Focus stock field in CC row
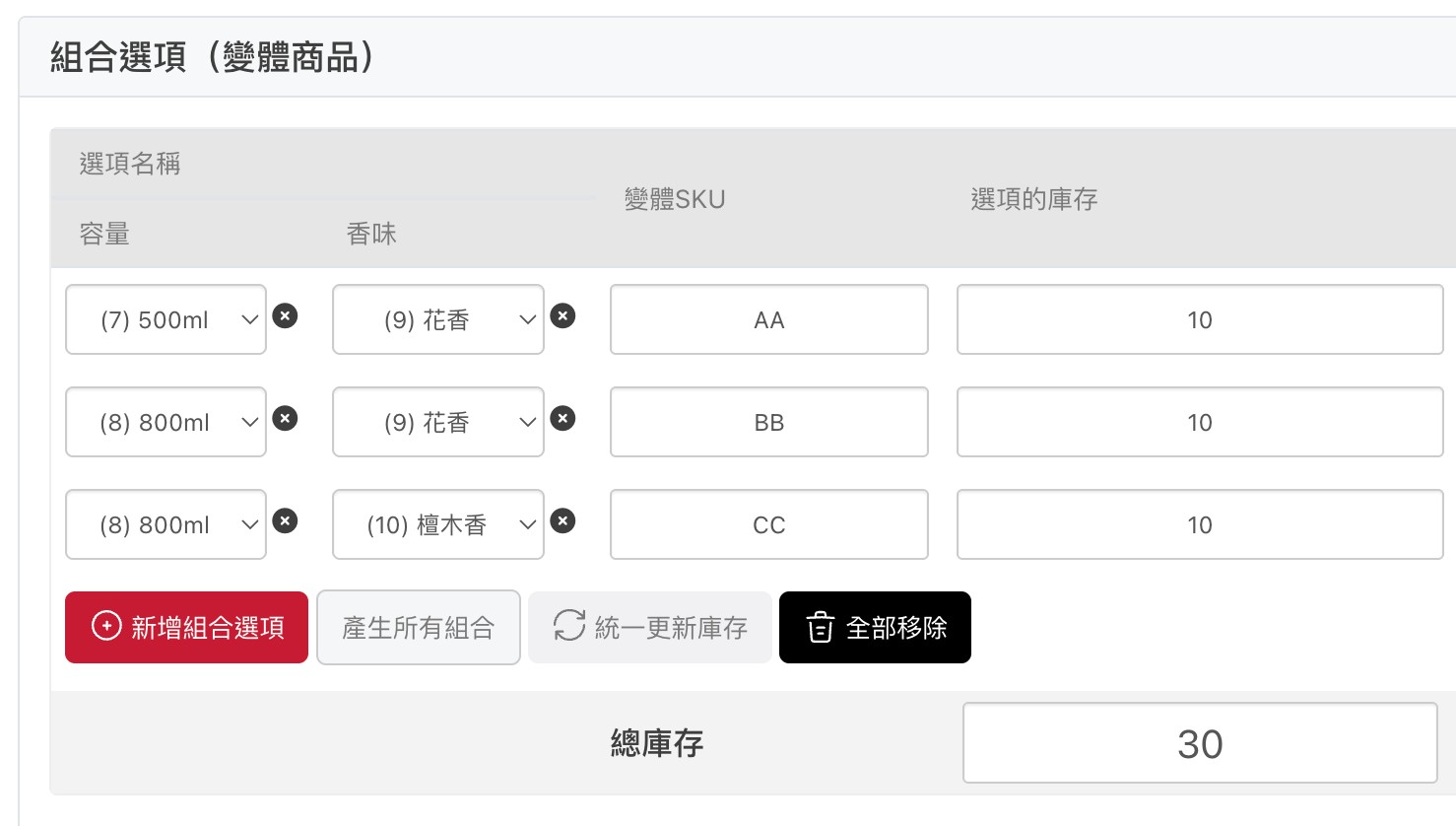This screenshot has height=826, width=1456. coord(1200,524)
